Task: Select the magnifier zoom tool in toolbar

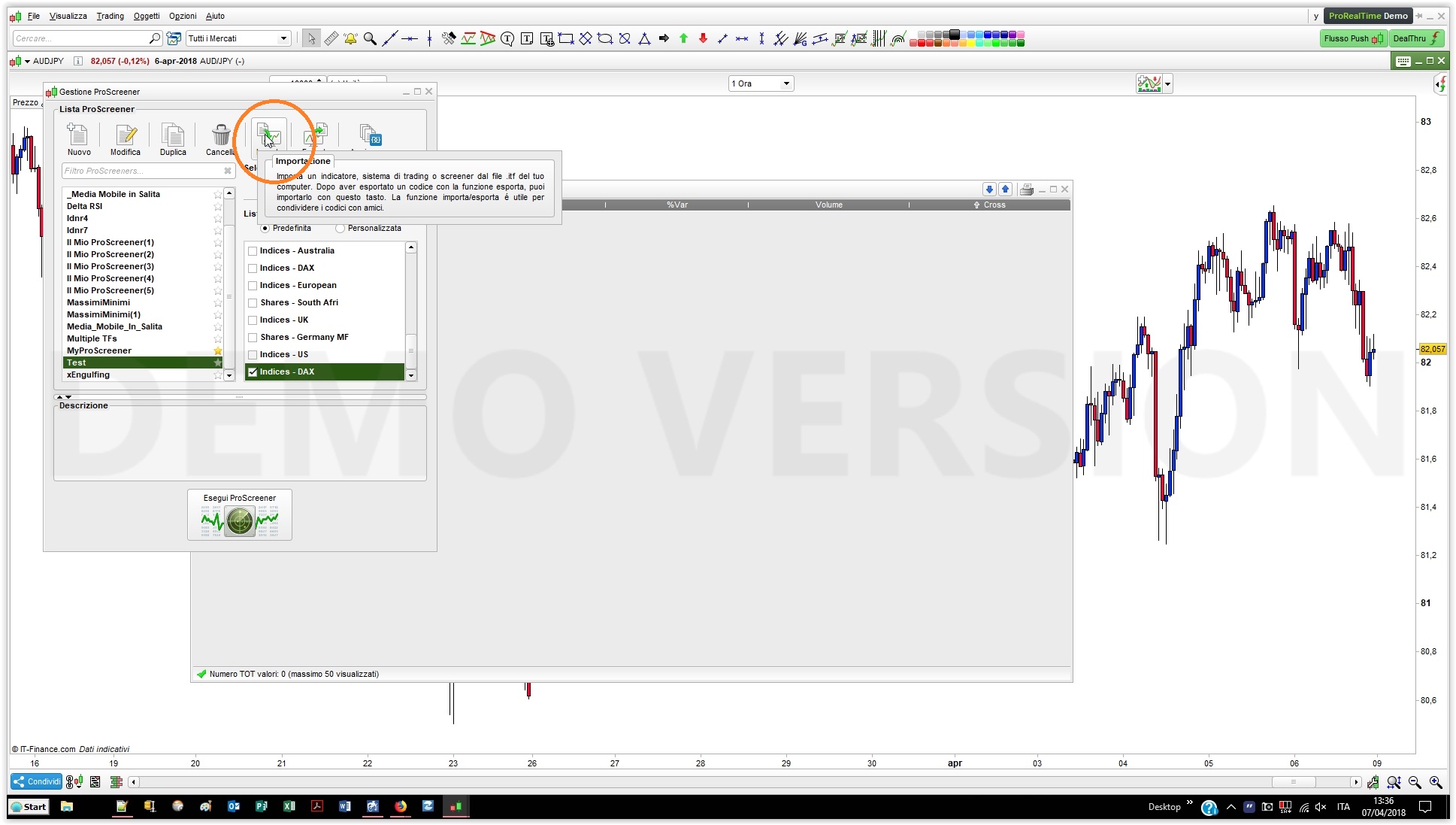Action: click(x=370, y=38)
